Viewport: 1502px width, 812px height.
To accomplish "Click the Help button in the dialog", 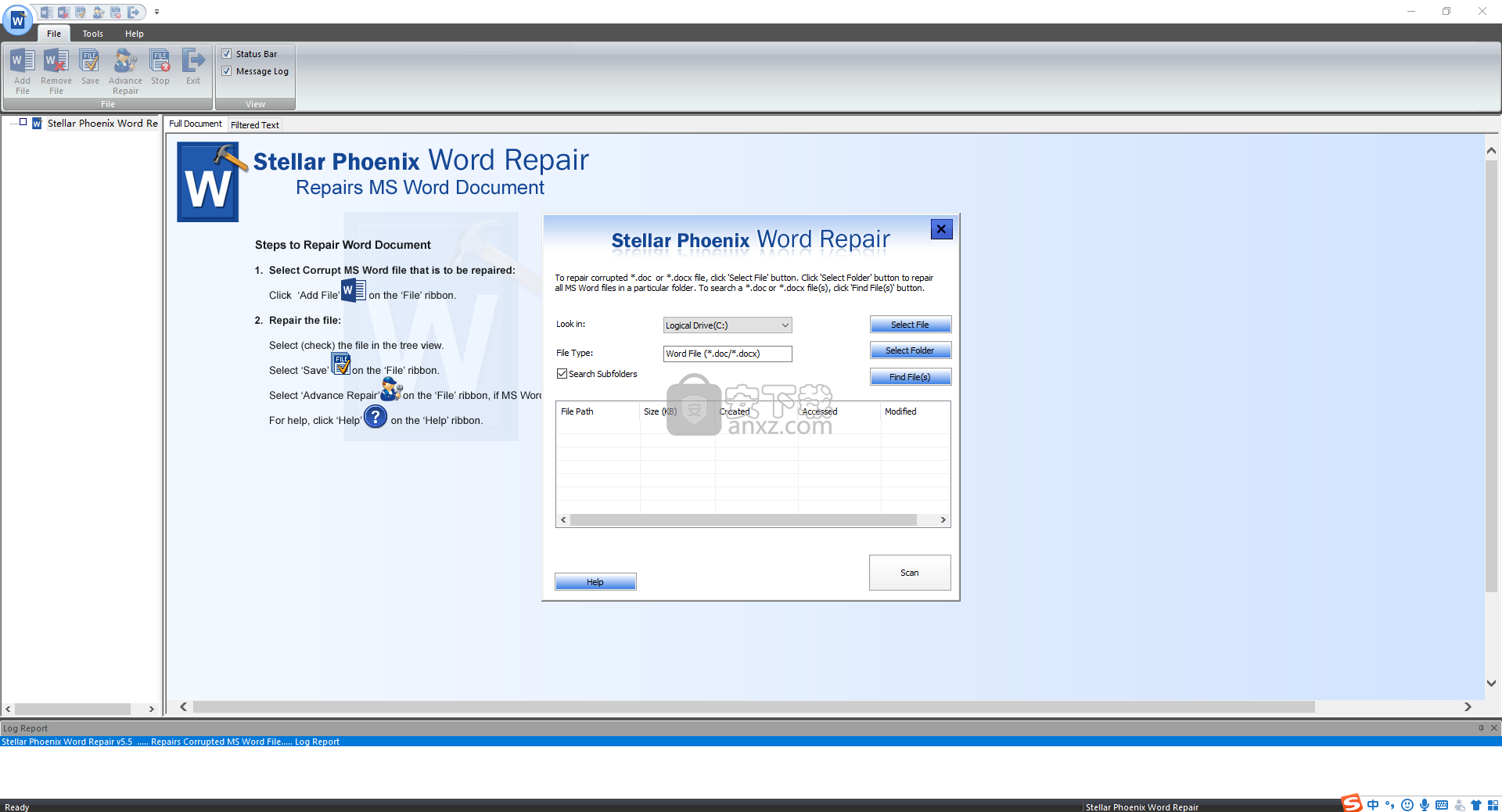I will (595, 582).
